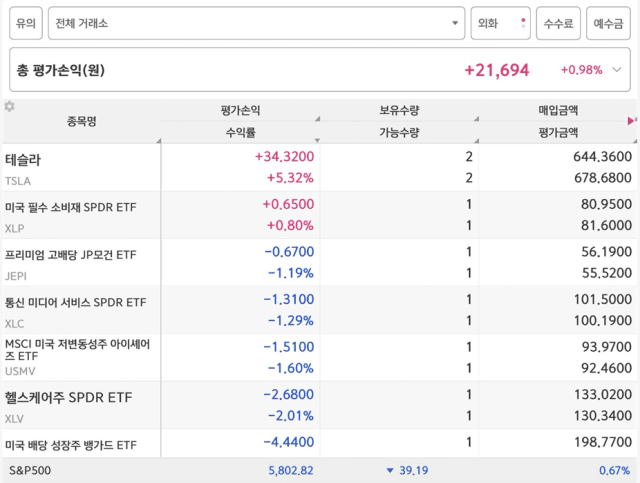This screenshot has height=483, width=640.
Task: Click USMV loss value -1.5100
Action: [x=289, y=347]
